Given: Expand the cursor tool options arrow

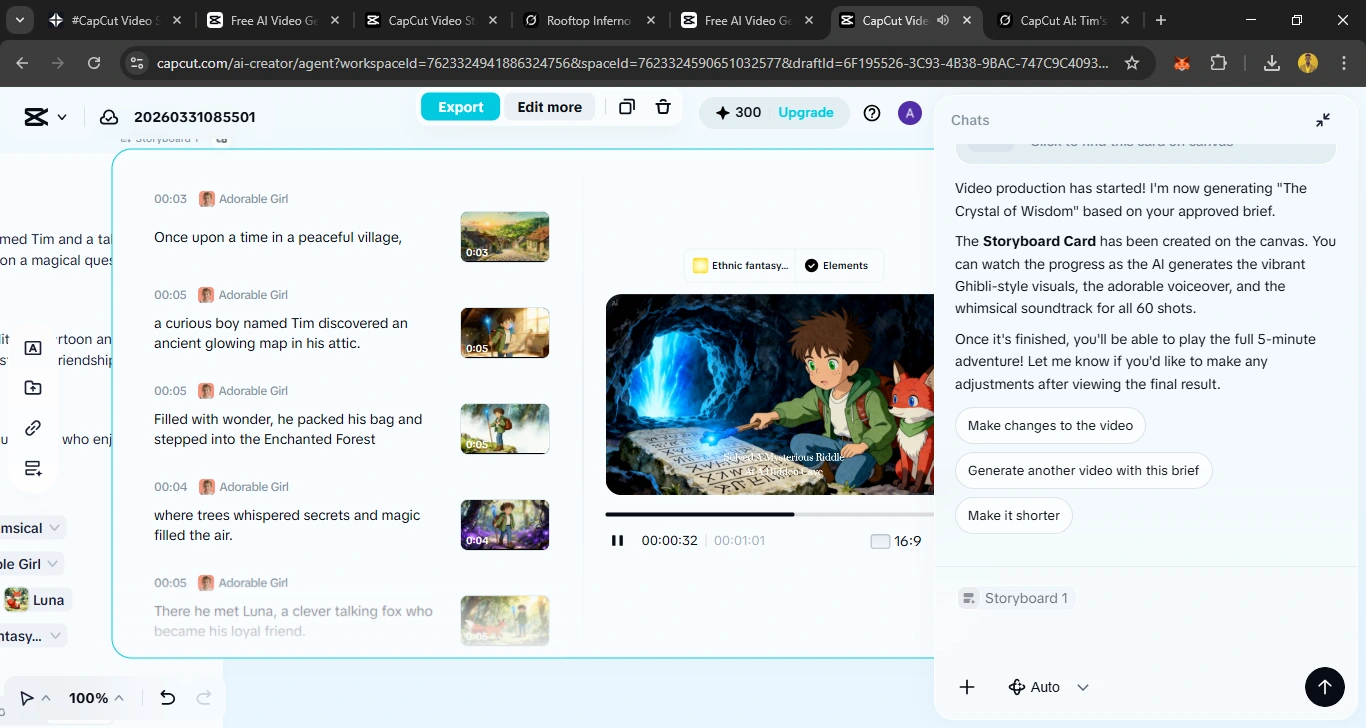Looking at the screenshot, I should click(x=46, y=698).
